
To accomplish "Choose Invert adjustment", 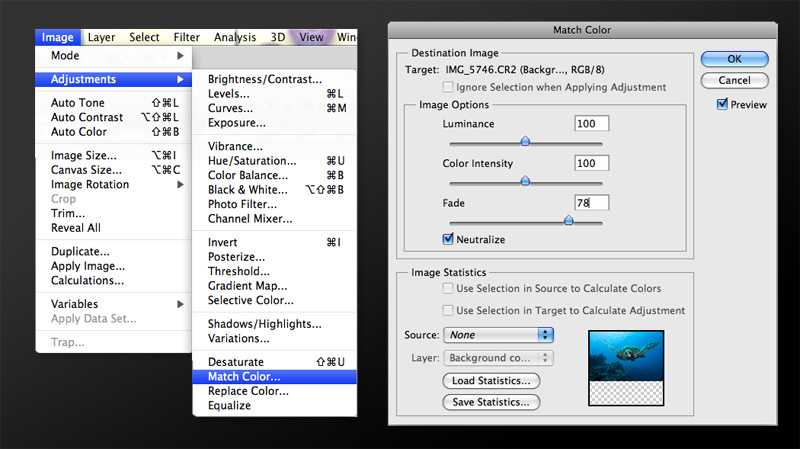I will (x=274, y=242).
